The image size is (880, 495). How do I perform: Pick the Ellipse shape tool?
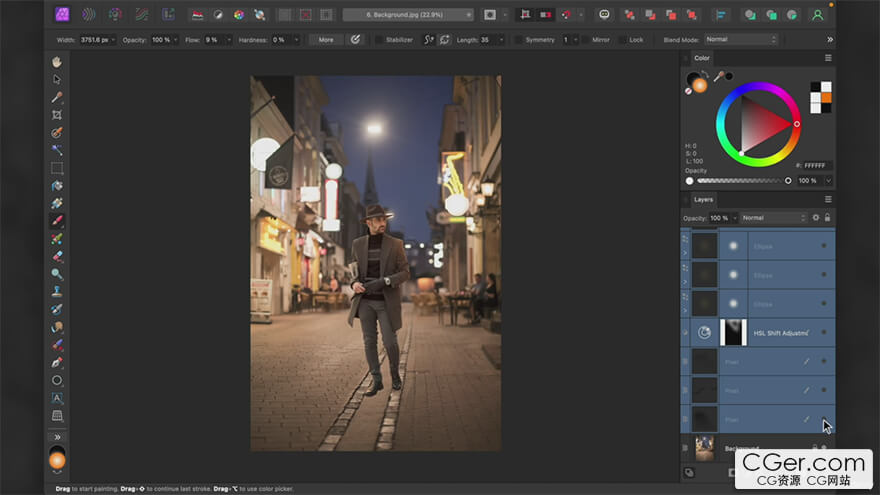pyautogui.click(x=57, y=380)
